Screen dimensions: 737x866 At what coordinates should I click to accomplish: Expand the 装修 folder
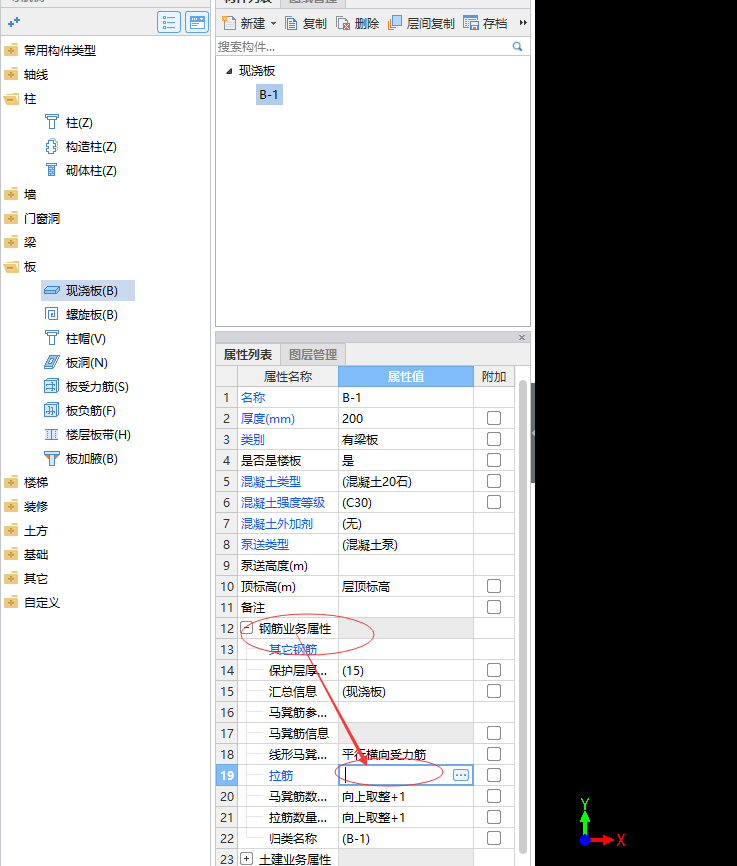coord(11,506)
